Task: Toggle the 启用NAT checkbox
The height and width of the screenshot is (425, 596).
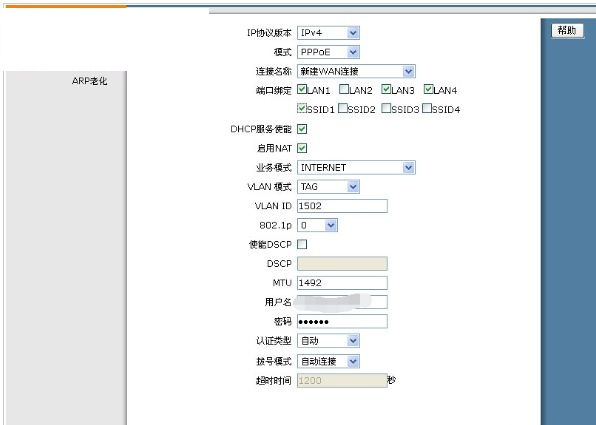Action: point(302,148)
